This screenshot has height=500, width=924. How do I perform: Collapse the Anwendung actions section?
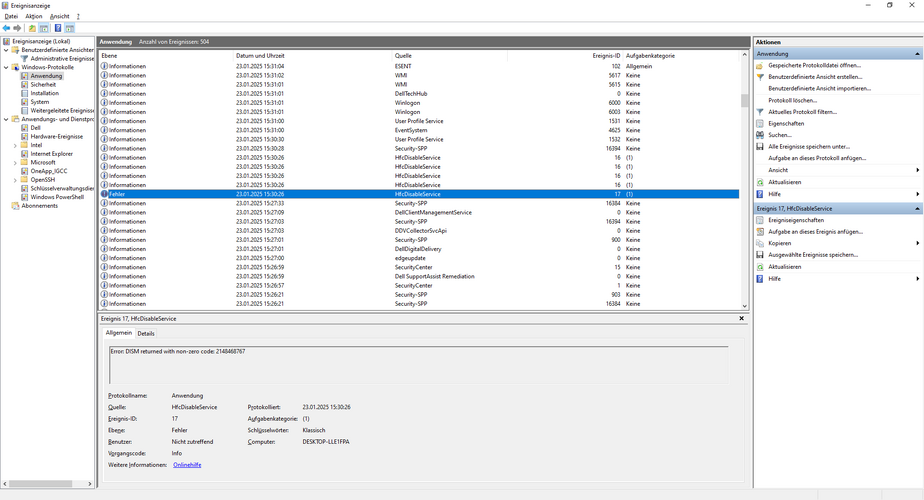point(917,54)
